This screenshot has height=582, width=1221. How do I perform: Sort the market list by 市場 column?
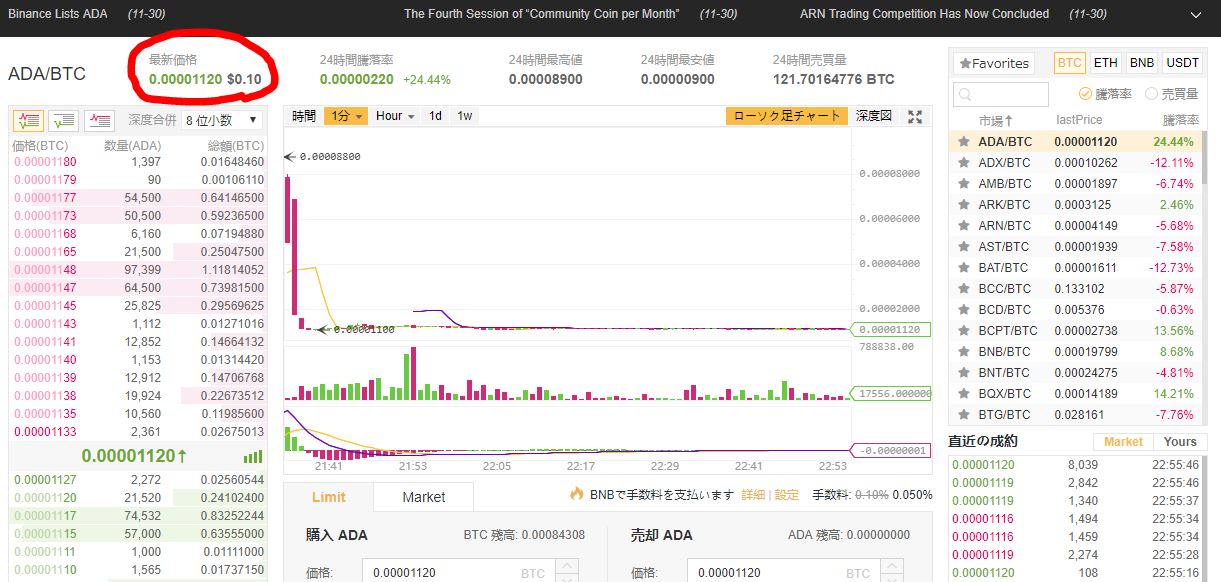coord(995,120)
